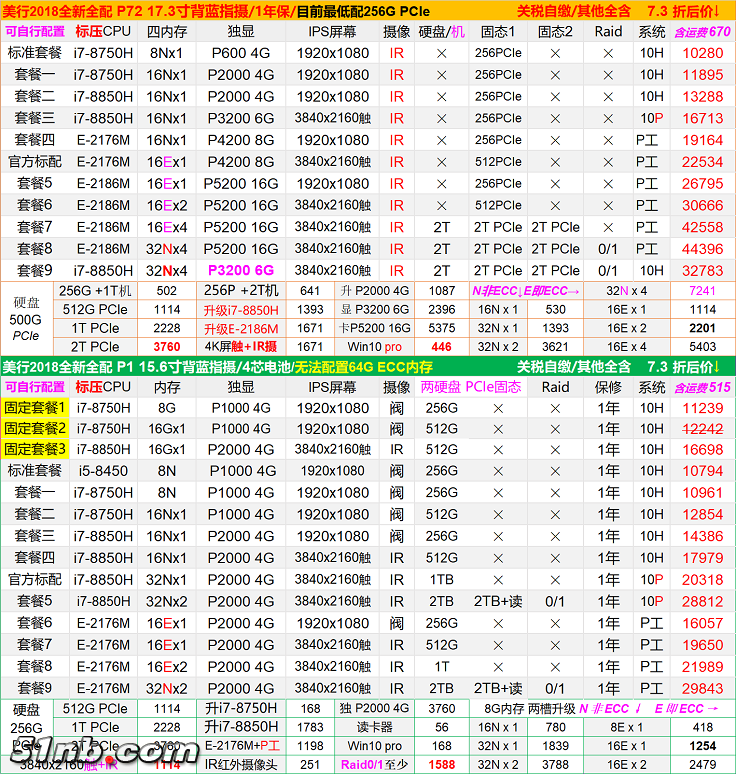This screenshot has width=736, height=774.
Task: Select the yellow 固定套餐3 cell
Action: coord(36,450)
